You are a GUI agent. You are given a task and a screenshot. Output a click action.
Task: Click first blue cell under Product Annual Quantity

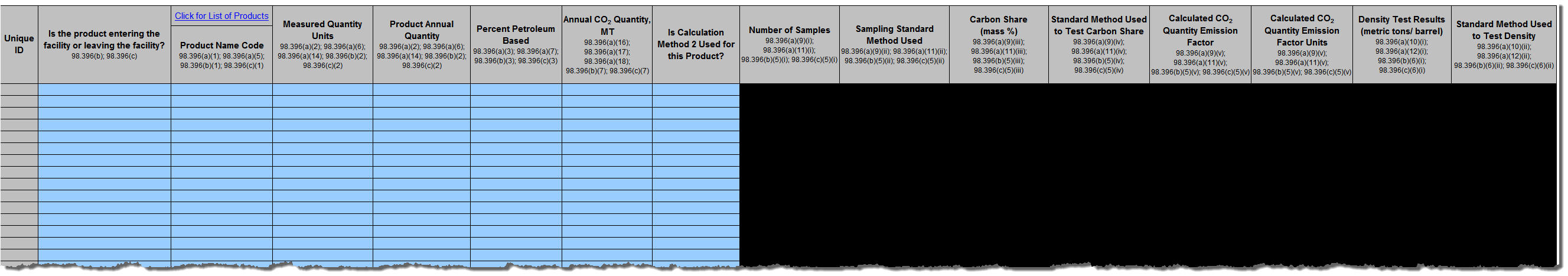tap(422, 90)
